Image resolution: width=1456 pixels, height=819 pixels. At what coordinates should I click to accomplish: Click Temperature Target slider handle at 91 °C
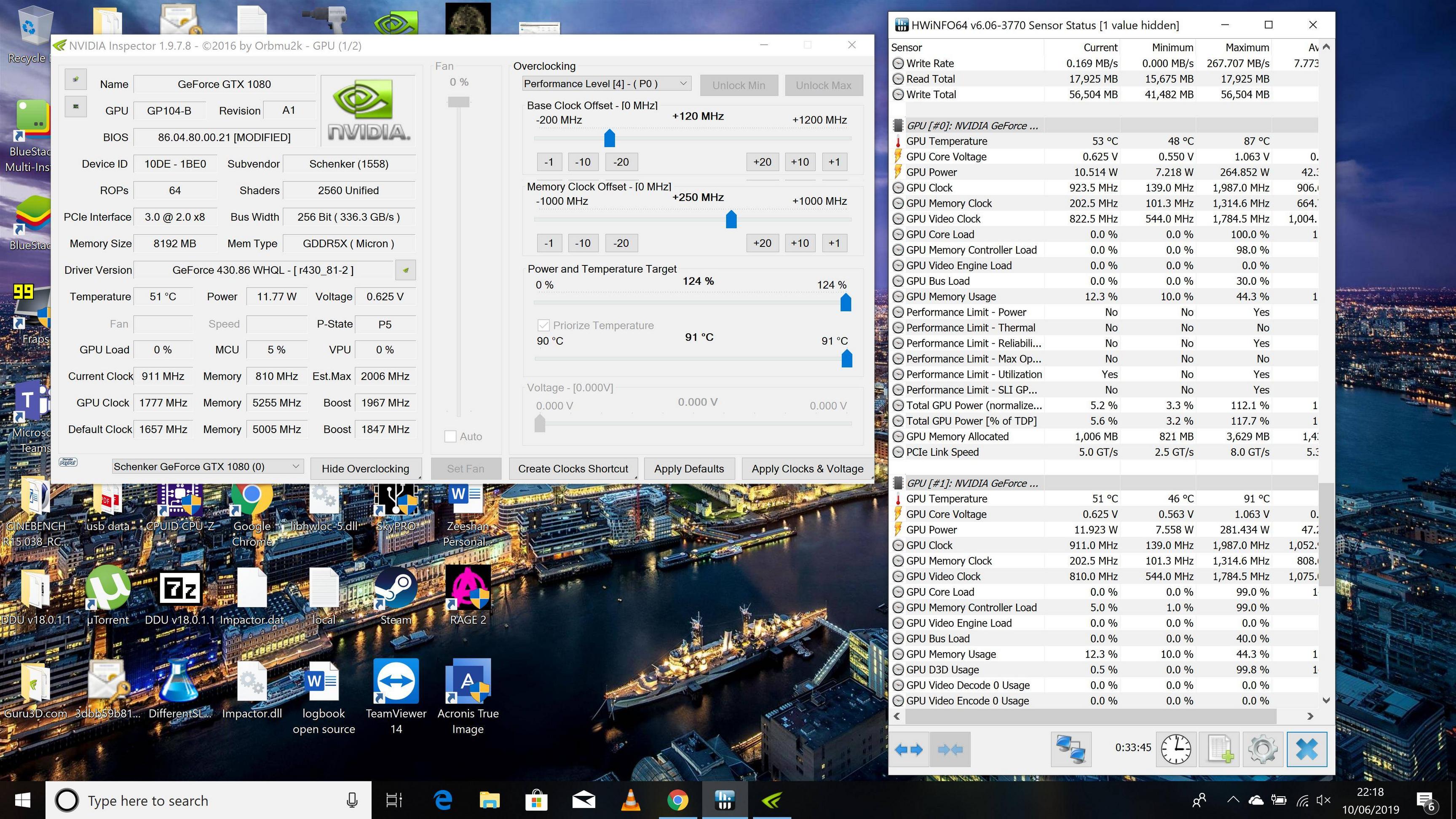click(x=847, y=359)
